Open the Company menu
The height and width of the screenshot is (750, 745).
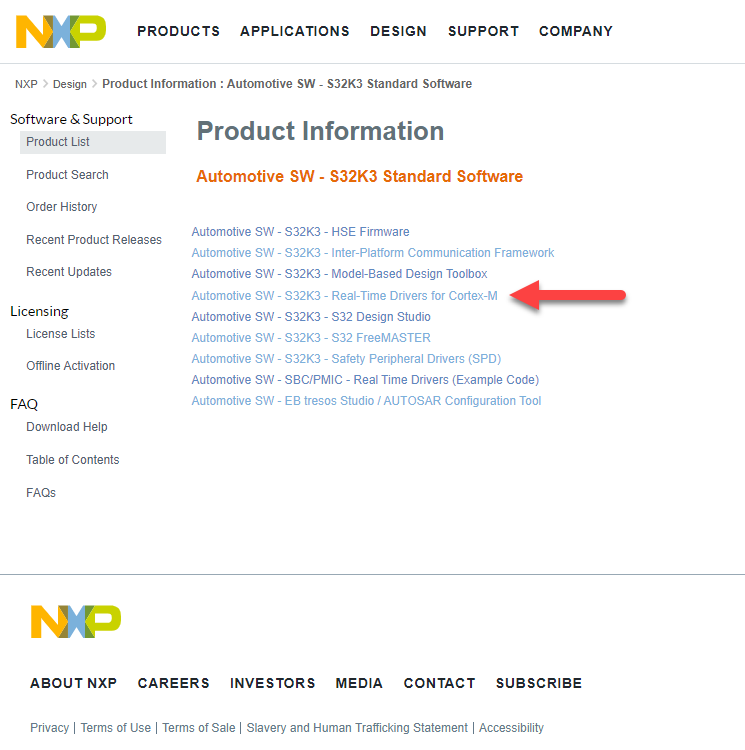point(576,31)
